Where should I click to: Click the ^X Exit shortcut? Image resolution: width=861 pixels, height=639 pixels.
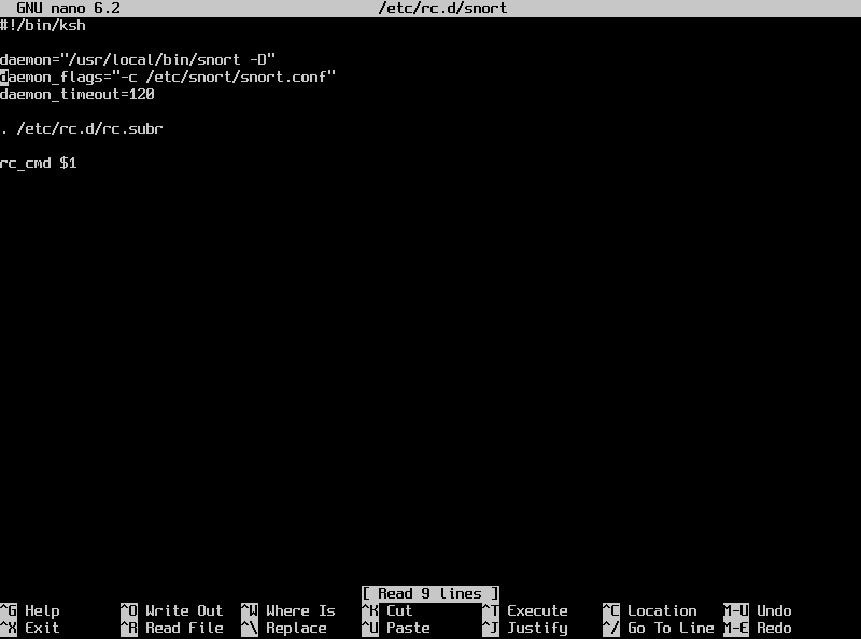click(30, 628)
